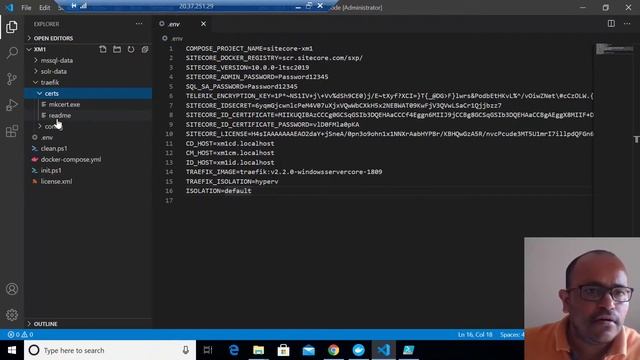Collapse the traefik folder
The width and height of the screenshot is (640, 360).
[50, 82]
